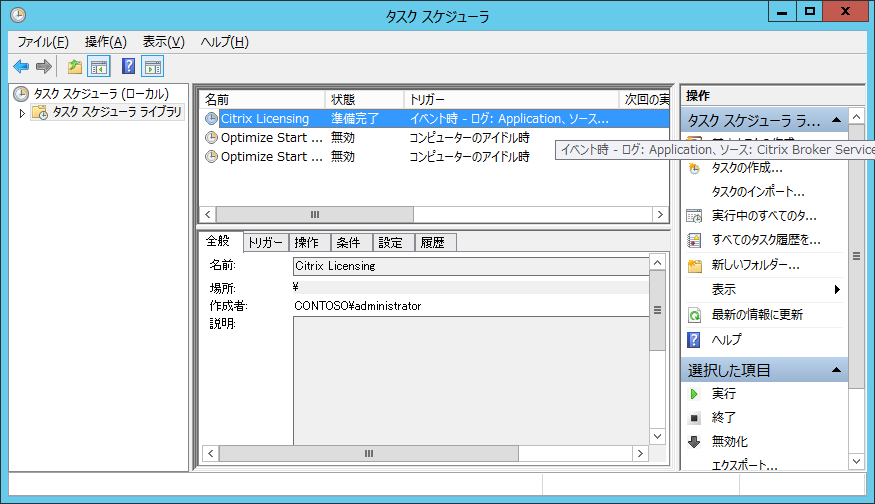Click the 終了 stop icon
Image resolution: width=875 pixels, height=504 pixels.
(x=694, y=417)
